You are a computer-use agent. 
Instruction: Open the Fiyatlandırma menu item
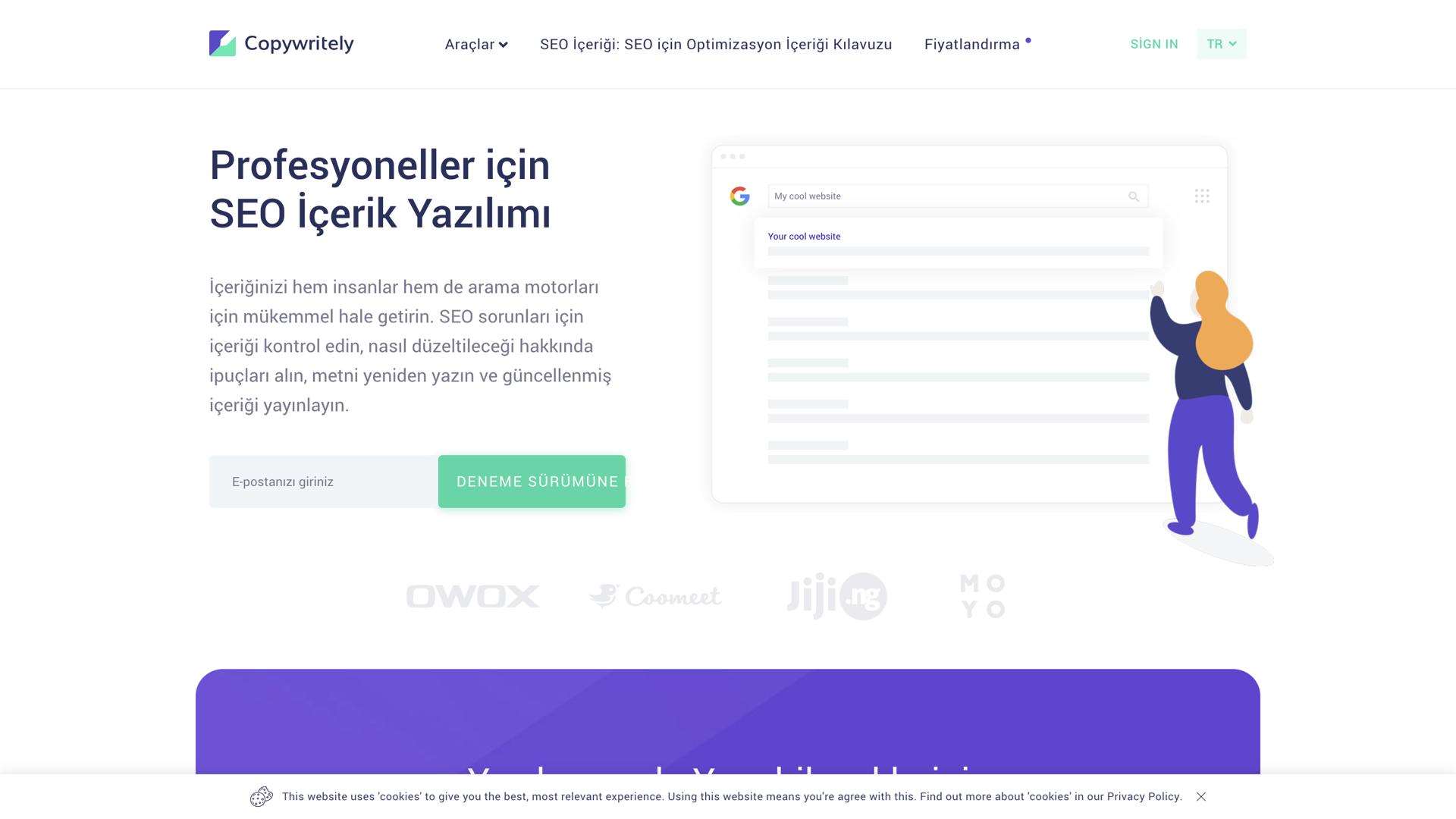coord(971,44)
